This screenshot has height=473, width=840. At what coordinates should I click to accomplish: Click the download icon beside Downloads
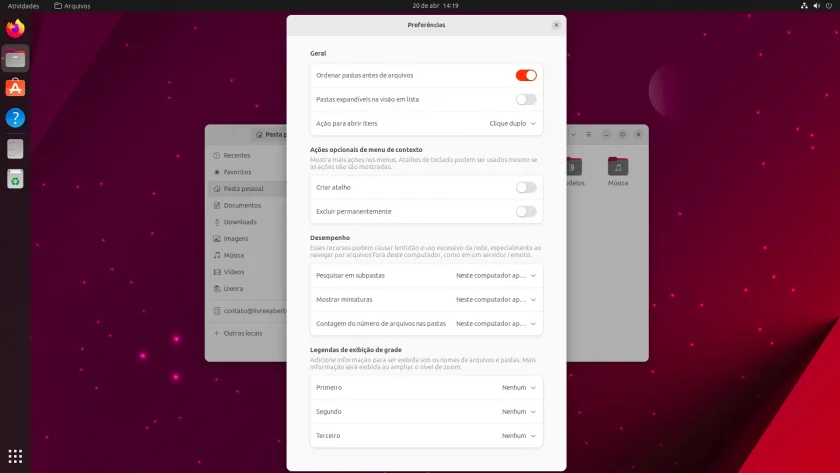point(216,222)
